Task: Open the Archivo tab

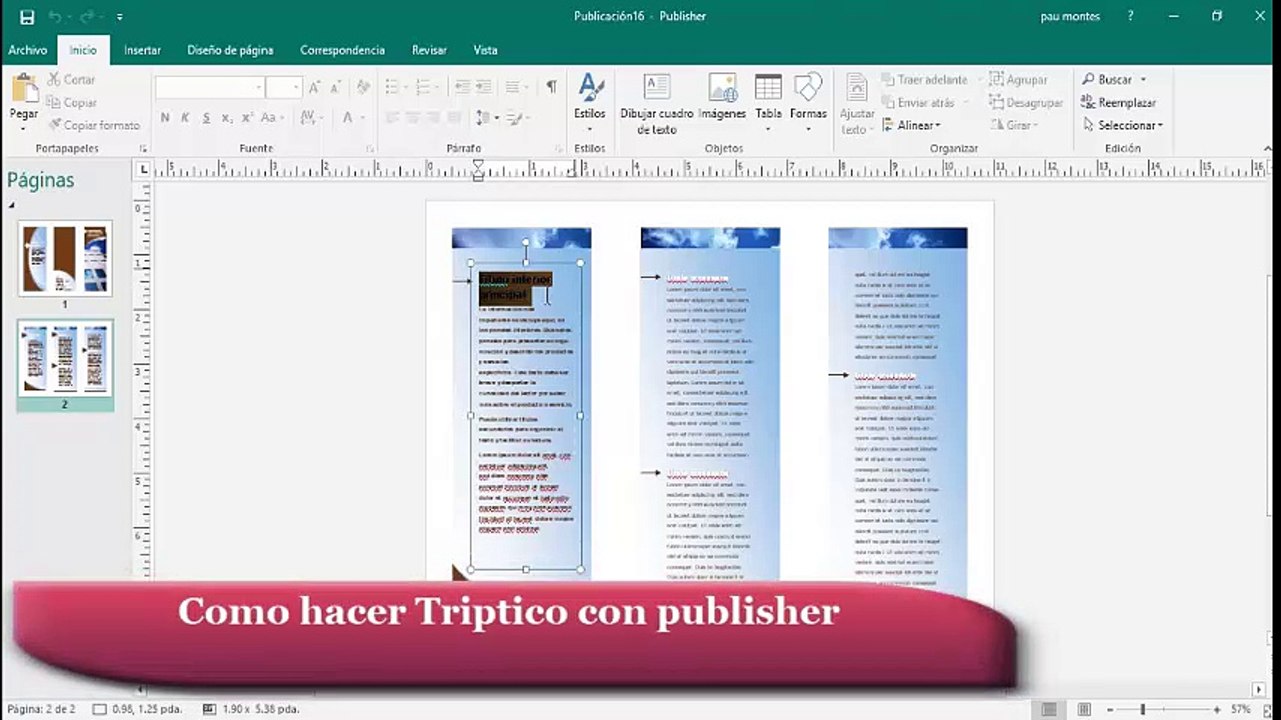Action: point(28,50)
